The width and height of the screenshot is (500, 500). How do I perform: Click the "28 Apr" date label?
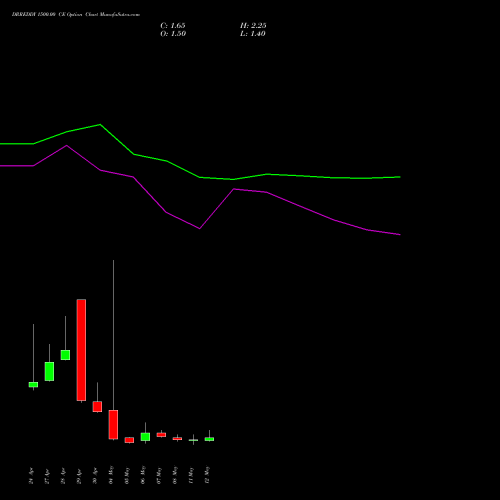63,475
